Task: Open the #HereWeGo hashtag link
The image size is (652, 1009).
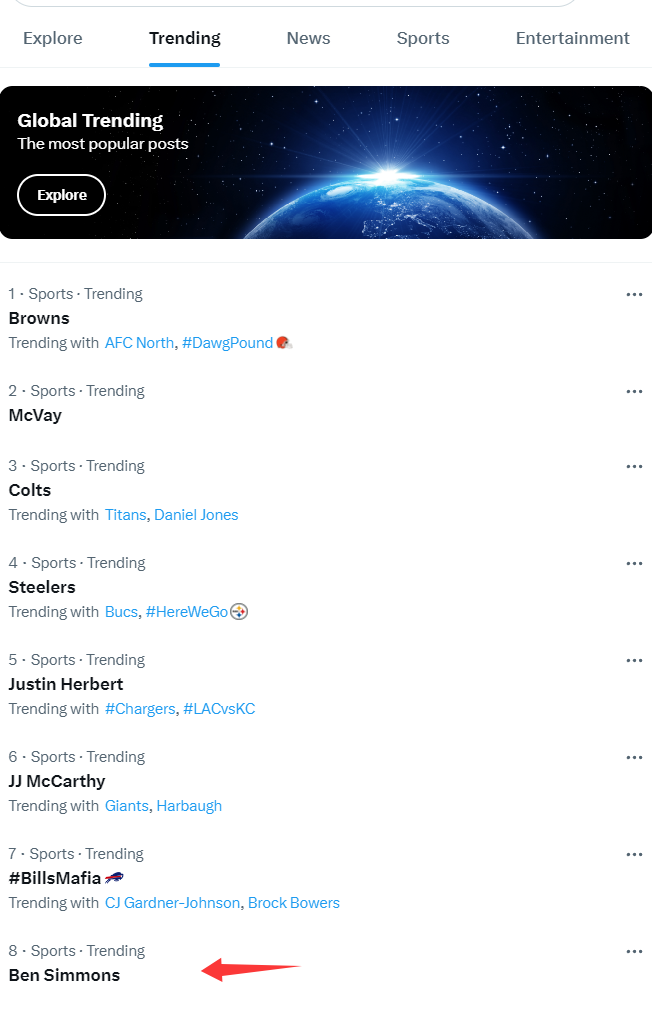Action: [187, 612]
